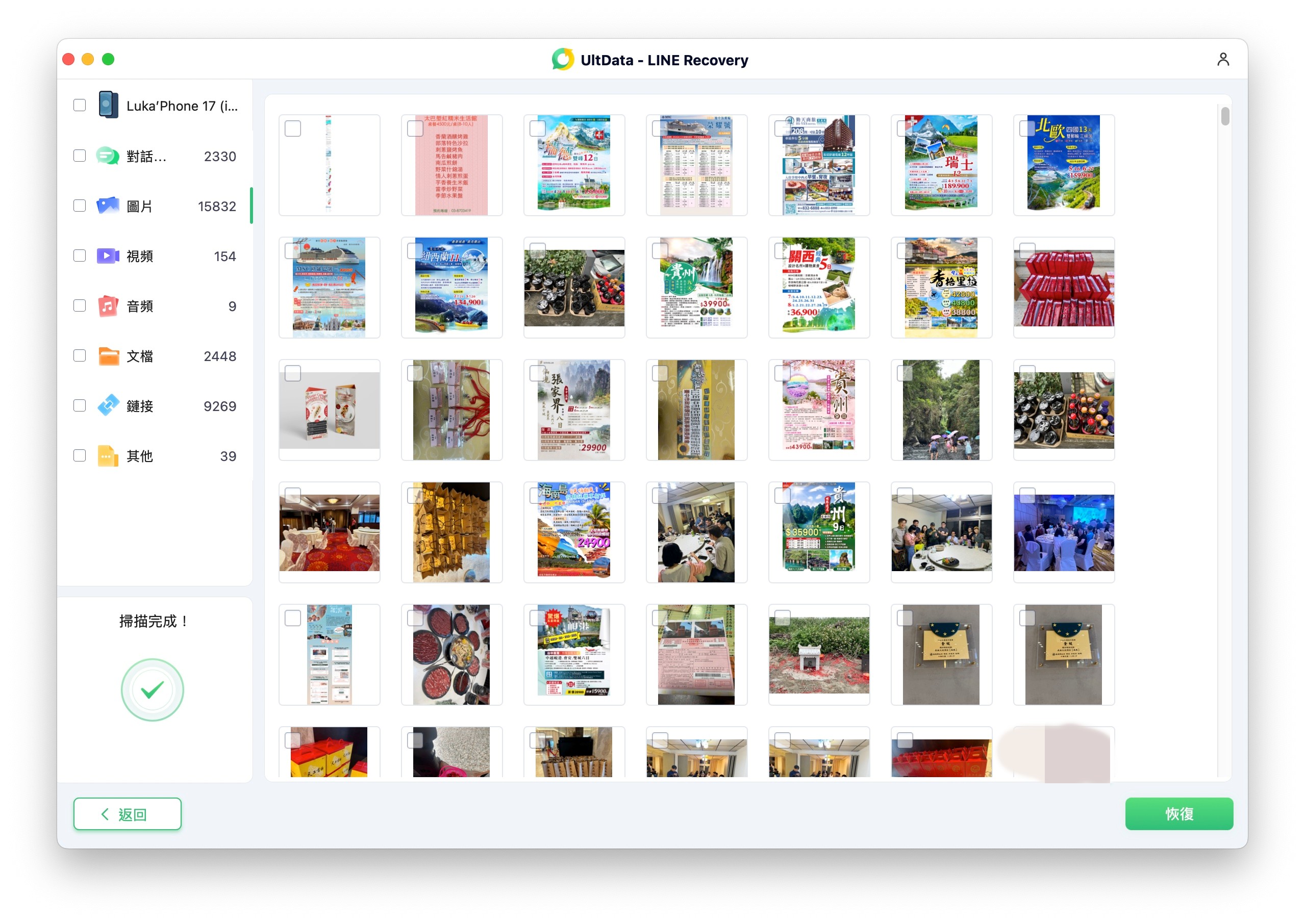Viewport: 1305px width, 924px height.
Task: Select the 圖片 photos icon
Action: (x=108, y=206)
